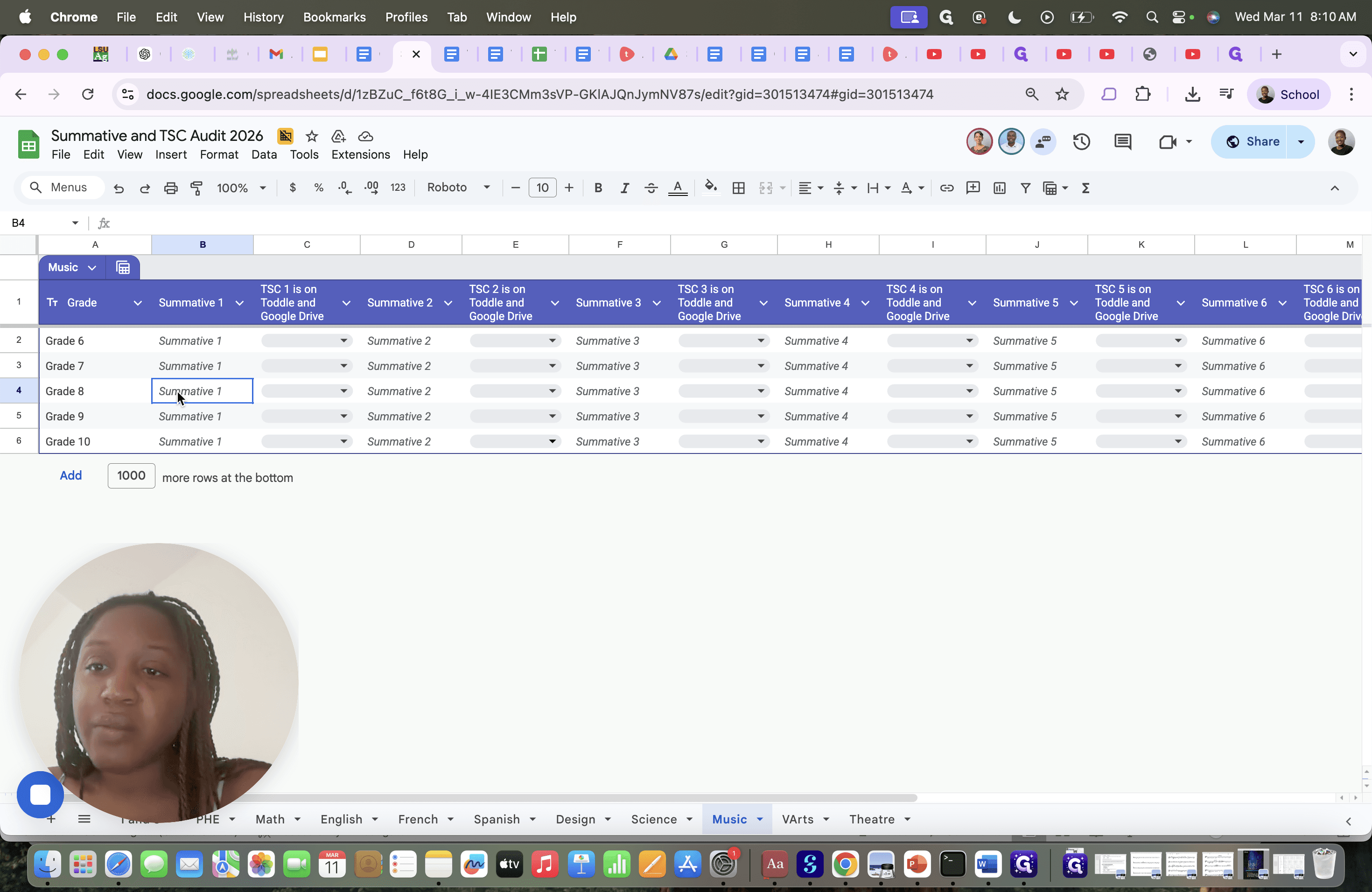Image resolution: width=1372 pixels, height=892 pixels.
Task: Click the rows count field showing 1000
Action: click(132, 476)
